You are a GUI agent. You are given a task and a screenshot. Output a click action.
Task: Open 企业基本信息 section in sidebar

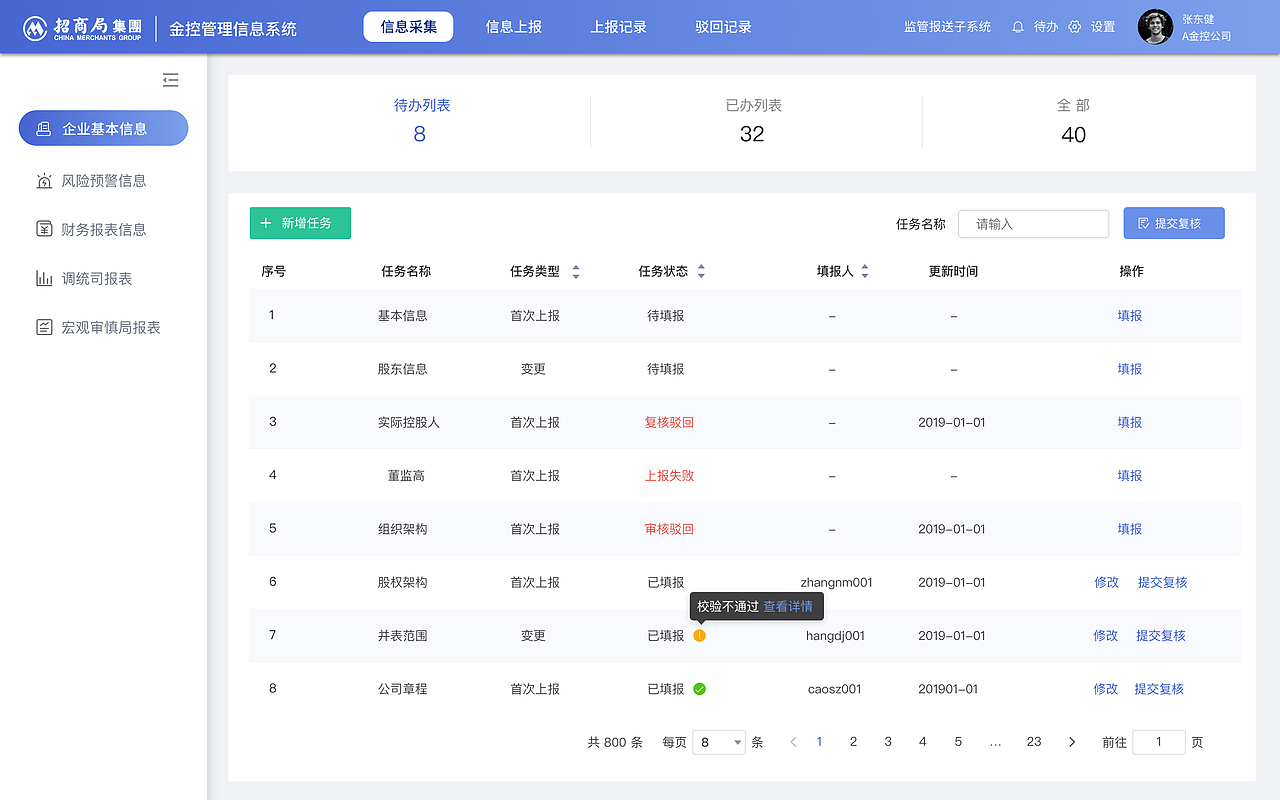coord(103,128)
